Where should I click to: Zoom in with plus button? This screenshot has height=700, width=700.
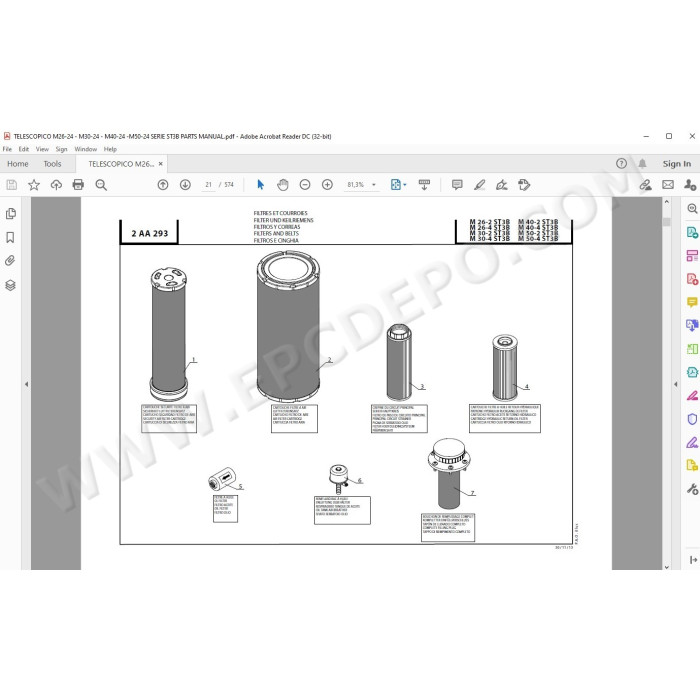click(327, 185)
